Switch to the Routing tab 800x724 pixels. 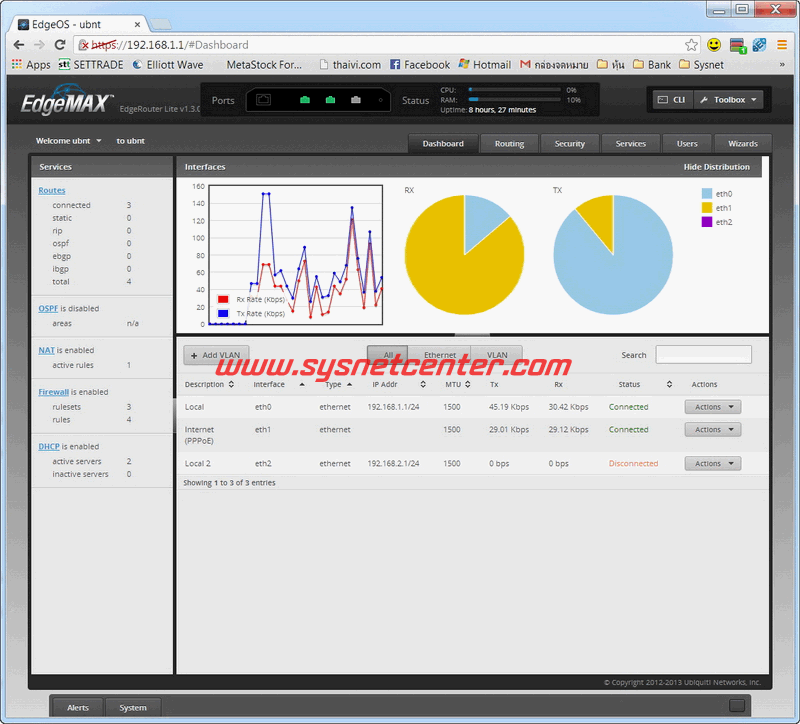pyautogui.click(x=509, y=143)
